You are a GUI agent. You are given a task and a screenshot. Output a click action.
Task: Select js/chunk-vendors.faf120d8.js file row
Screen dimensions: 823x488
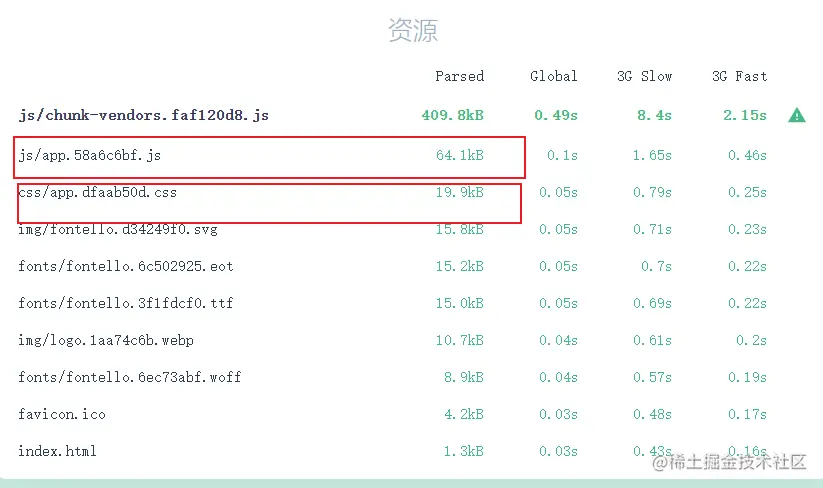[143, 116]
